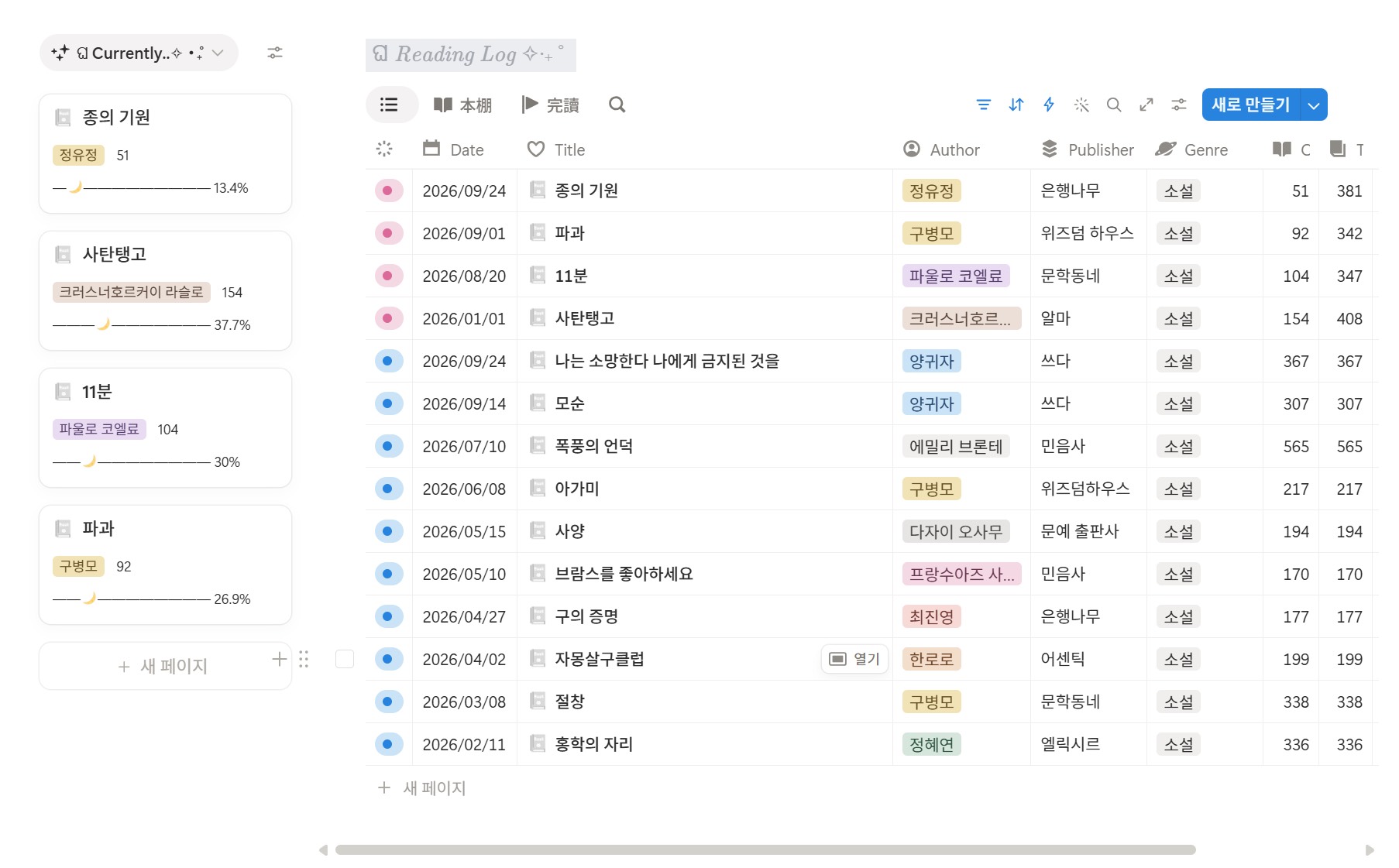Click the 열기 button on 자몽살구클럽 row
The height and width of the screenshot is (868, 1399).
(x=854, y=659)
